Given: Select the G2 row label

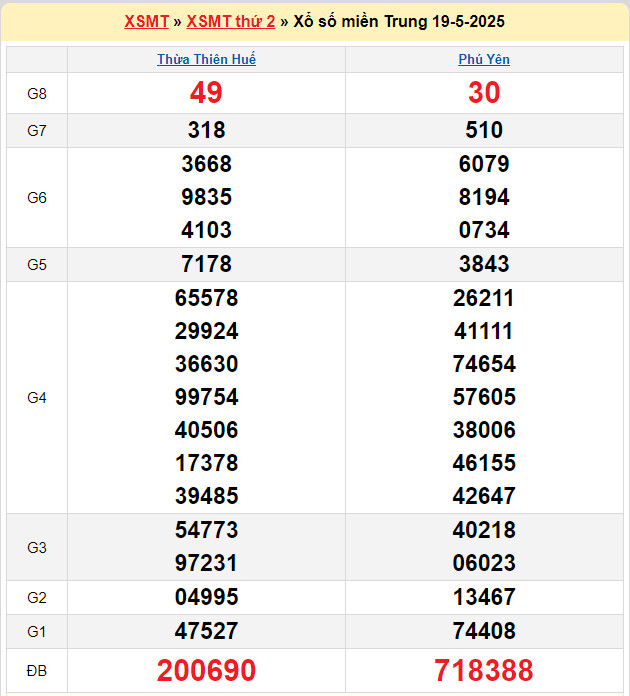Looking at the screenshot, I should pos(37,598).
